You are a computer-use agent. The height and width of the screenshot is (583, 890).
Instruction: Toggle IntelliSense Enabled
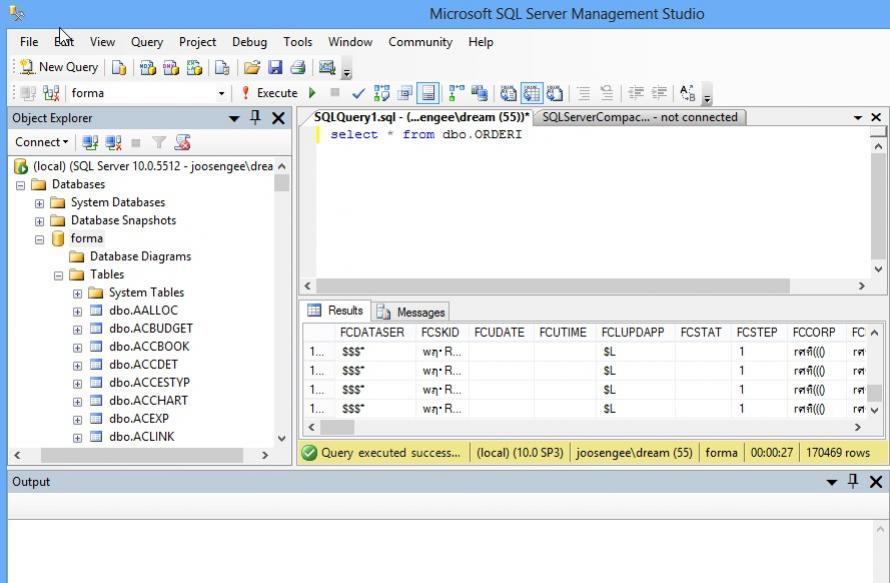[428, 93]
